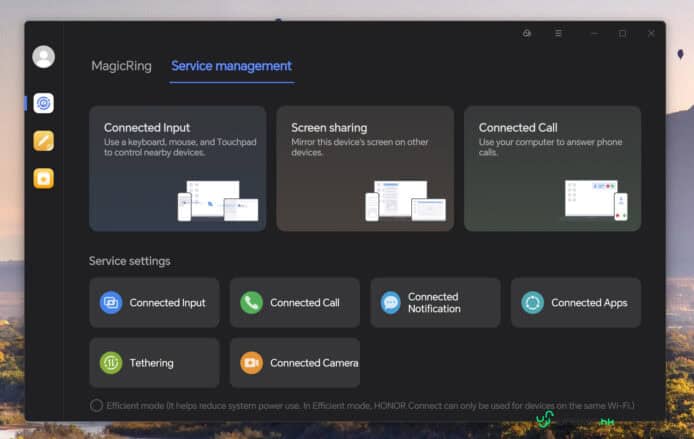Open Tethering service settings
The height and width of the screenshot is (439, 694).
click(x=154, y=363)
